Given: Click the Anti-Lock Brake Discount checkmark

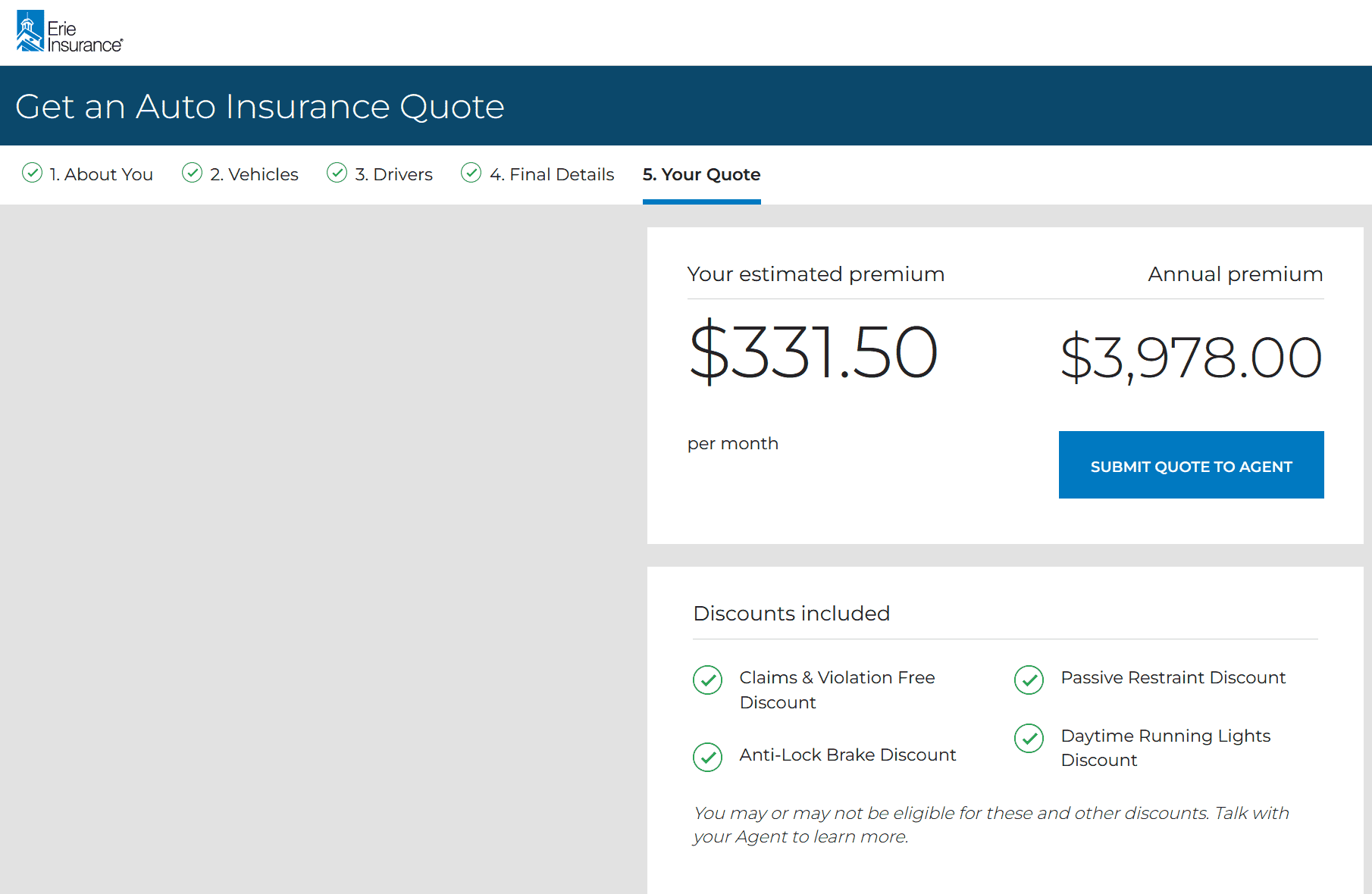Looking at the screenshot, I should [708, 757].
